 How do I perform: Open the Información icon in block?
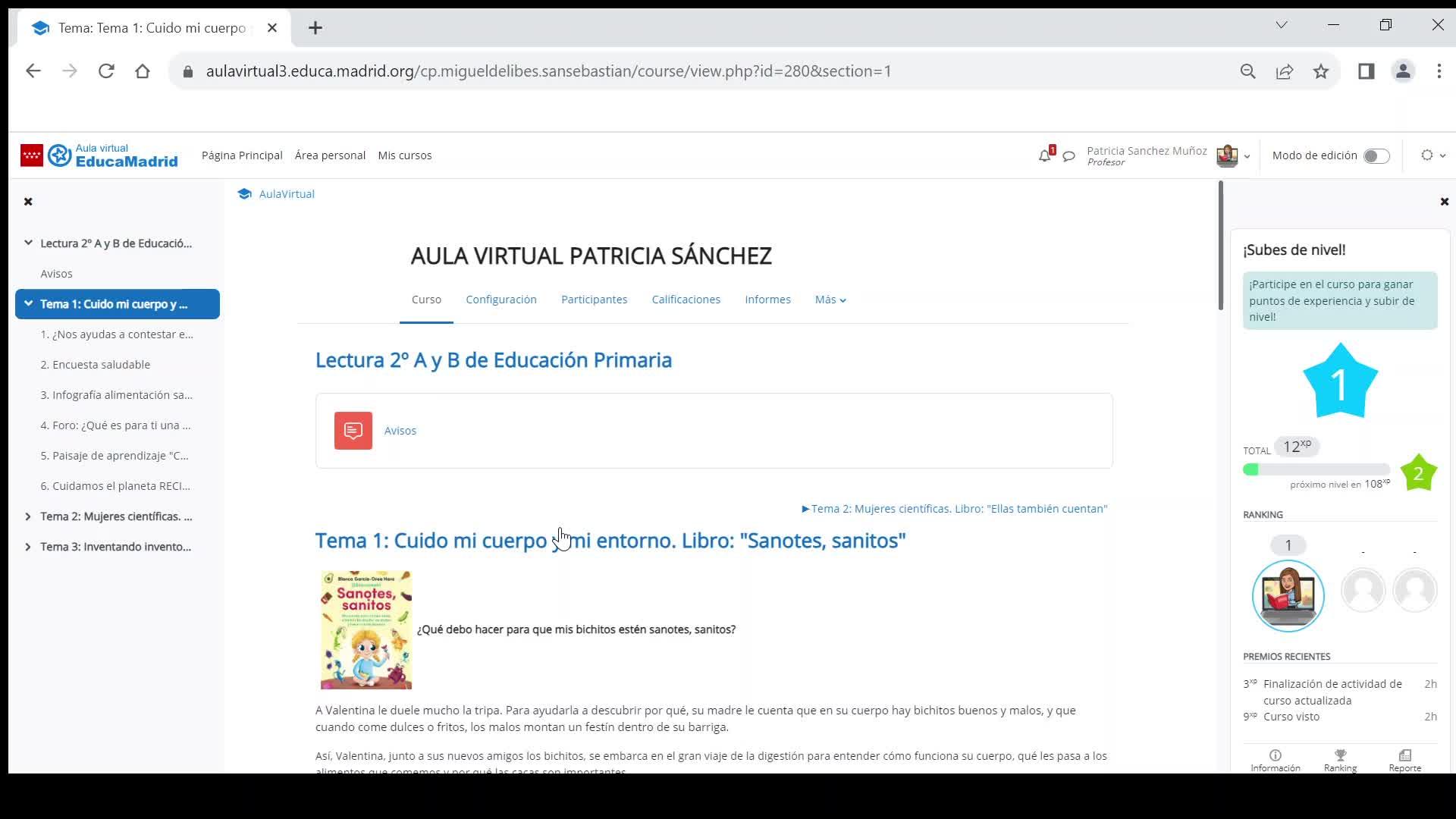[1275, 755]
